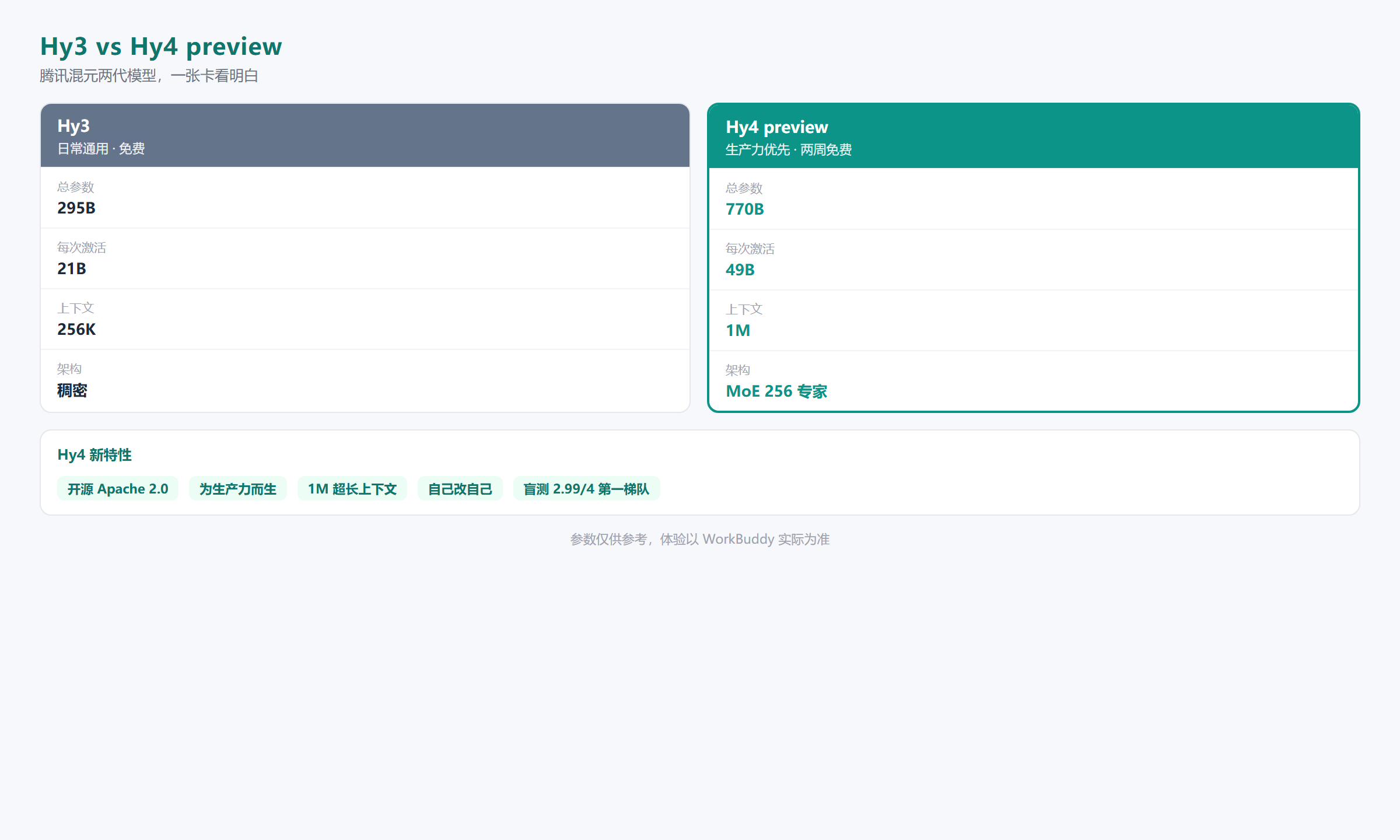Click the "生产力优先 · 两周免费" tagline
Image resolution: width=1400 pixels, height=840 pixels.
click(789, 150)
